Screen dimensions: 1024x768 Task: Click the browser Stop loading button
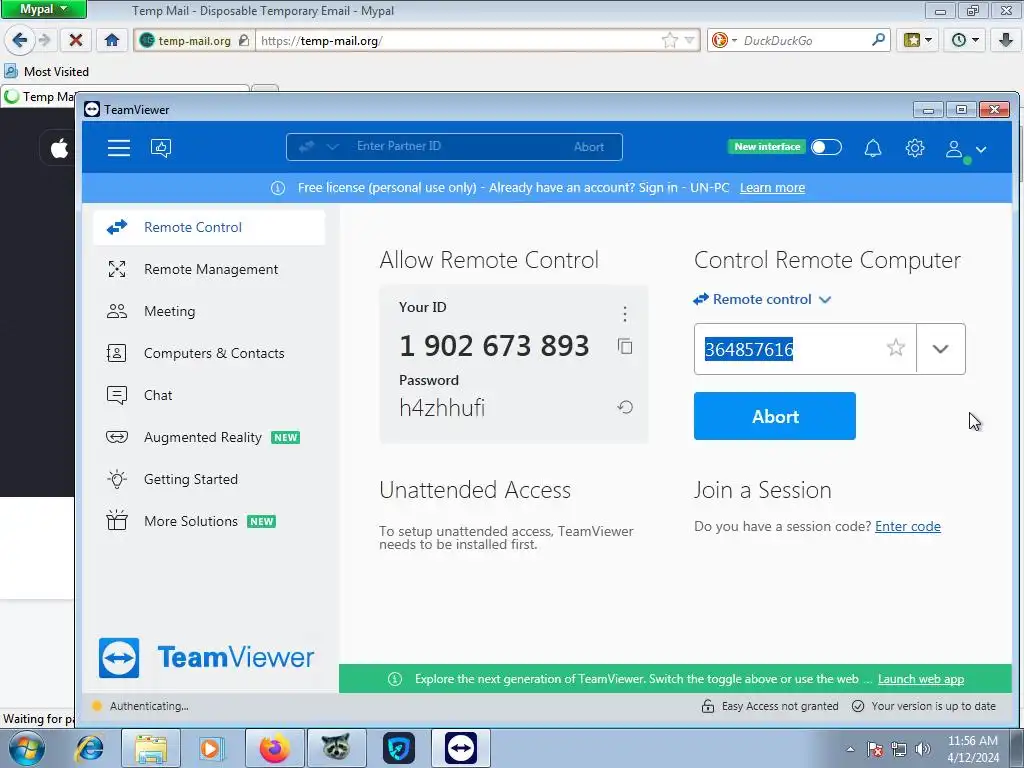tap(76, 40)
